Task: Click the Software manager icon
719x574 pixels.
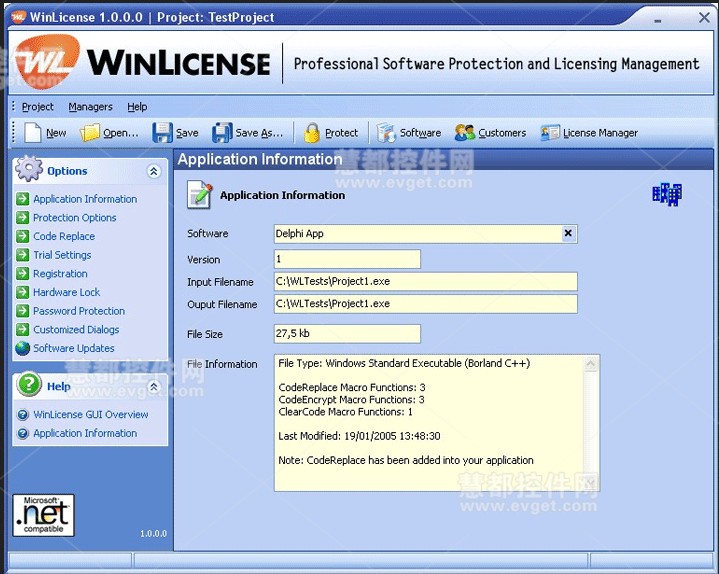Action: point(386,132)
